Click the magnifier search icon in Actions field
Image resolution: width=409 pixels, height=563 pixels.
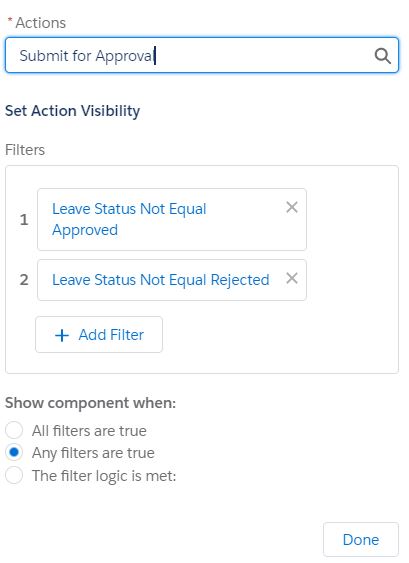point(382,56)
